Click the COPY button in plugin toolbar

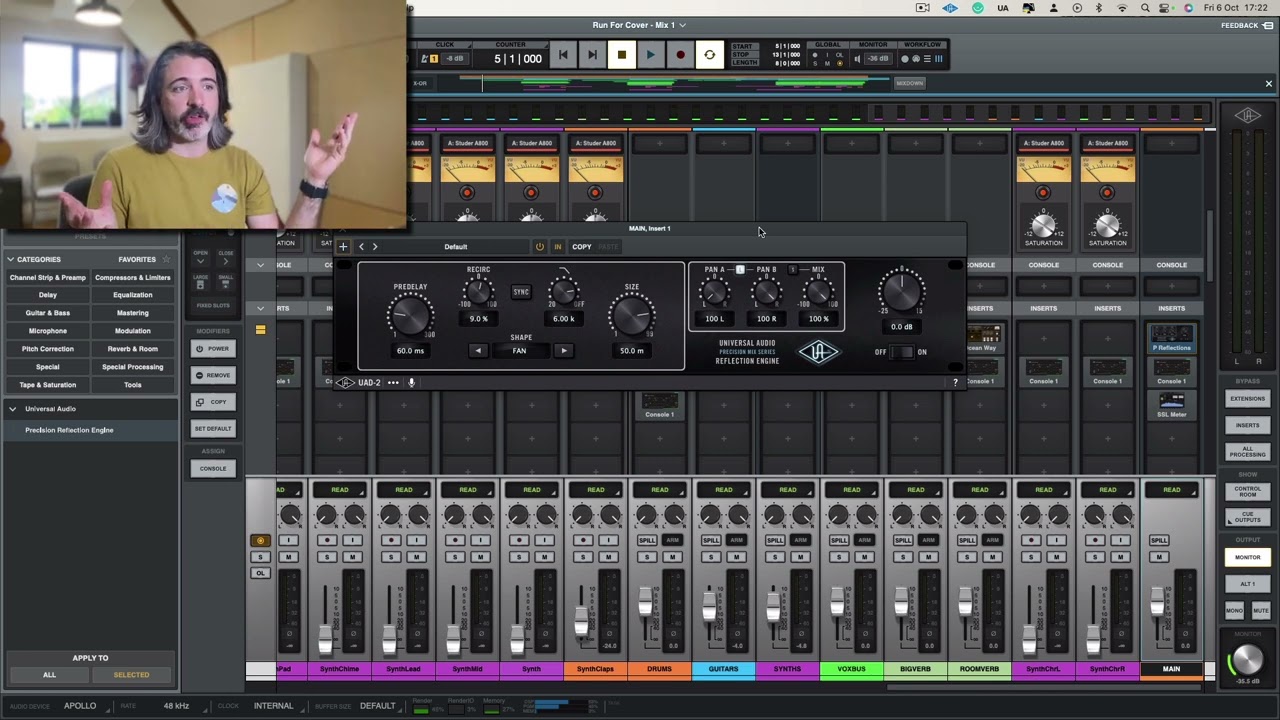point(581,247)
